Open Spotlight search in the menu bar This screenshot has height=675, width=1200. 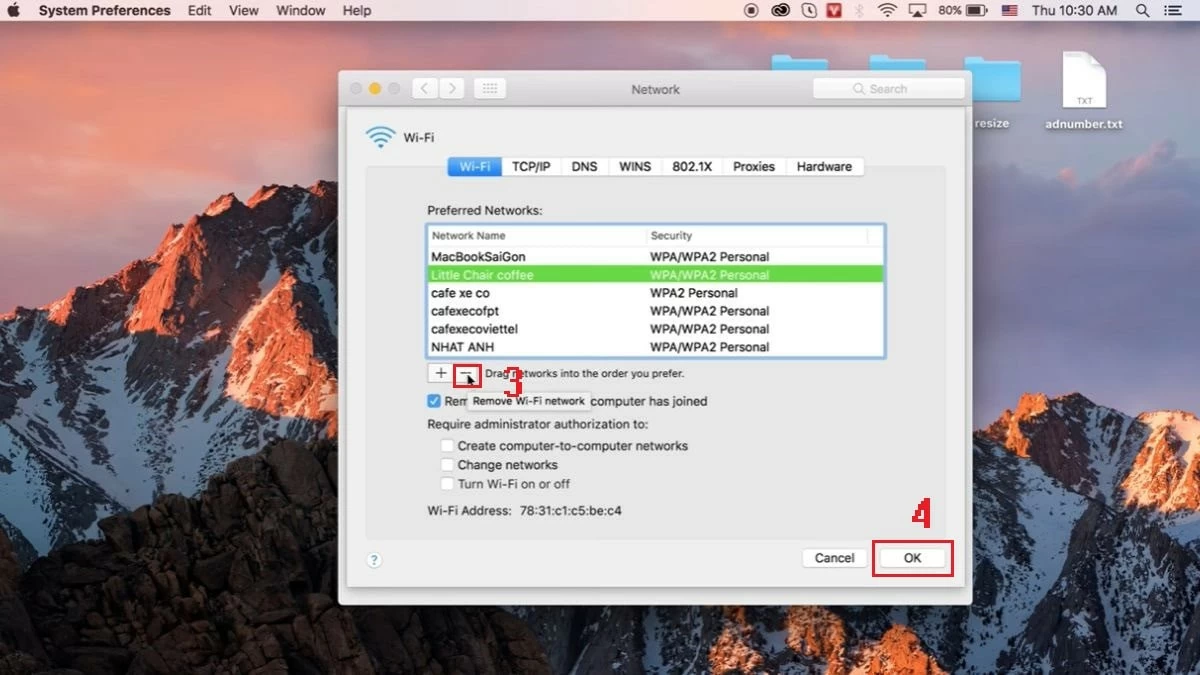pyautogui.click(x=1143, y=11)
